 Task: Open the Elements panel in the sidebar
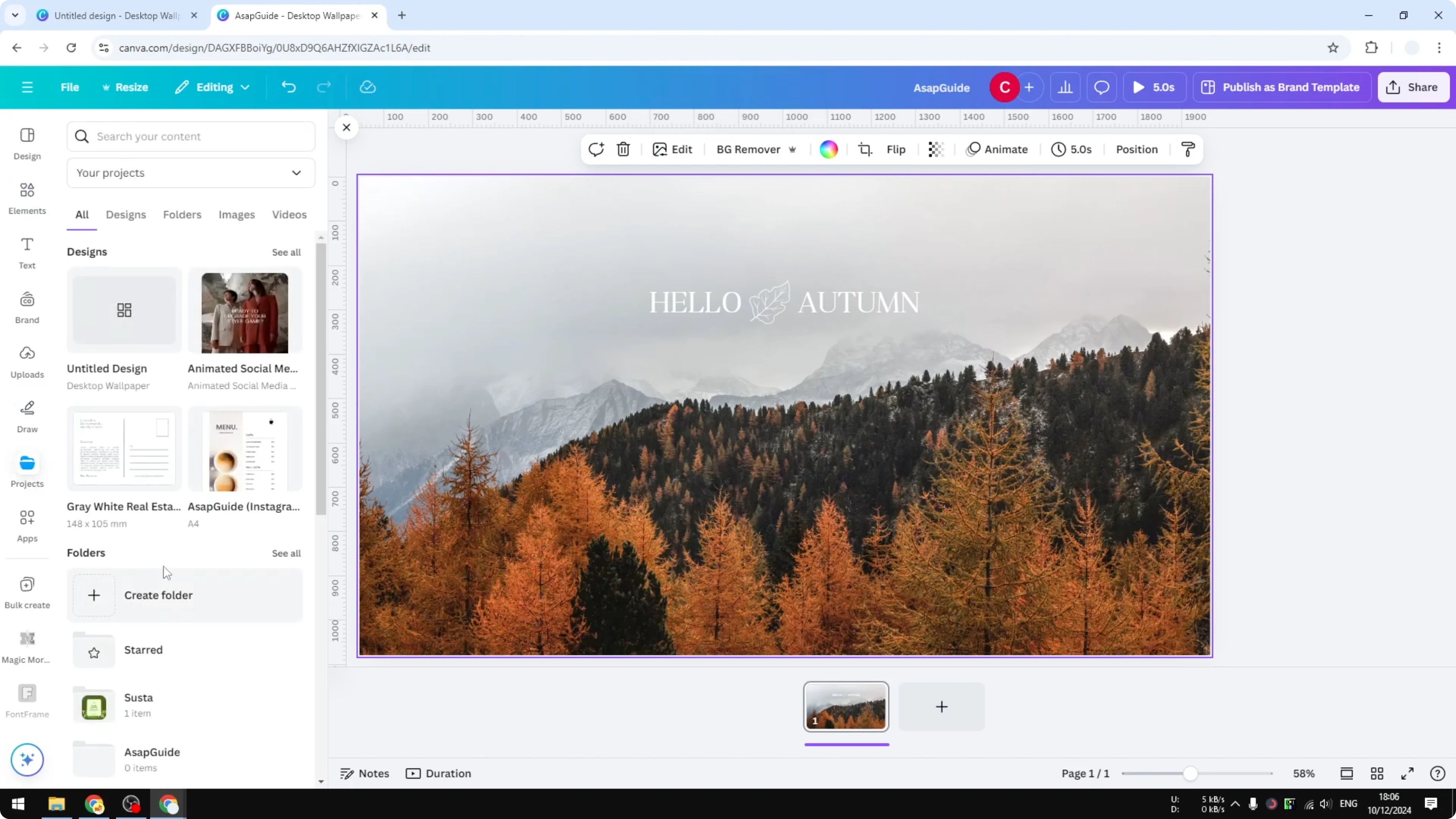point(27,198)
